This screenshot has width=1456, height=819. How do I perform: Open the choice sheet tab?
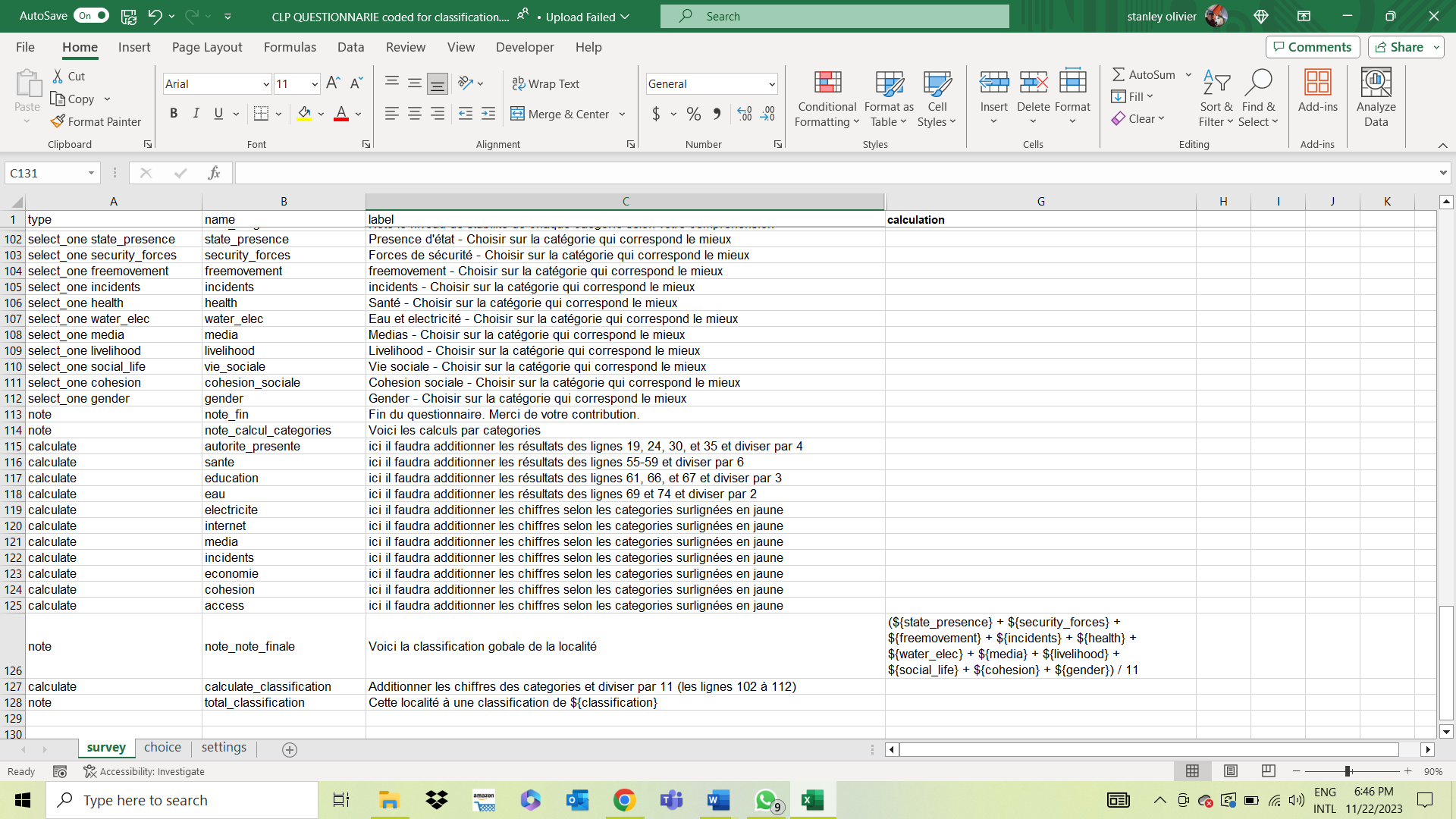[162, 748]
